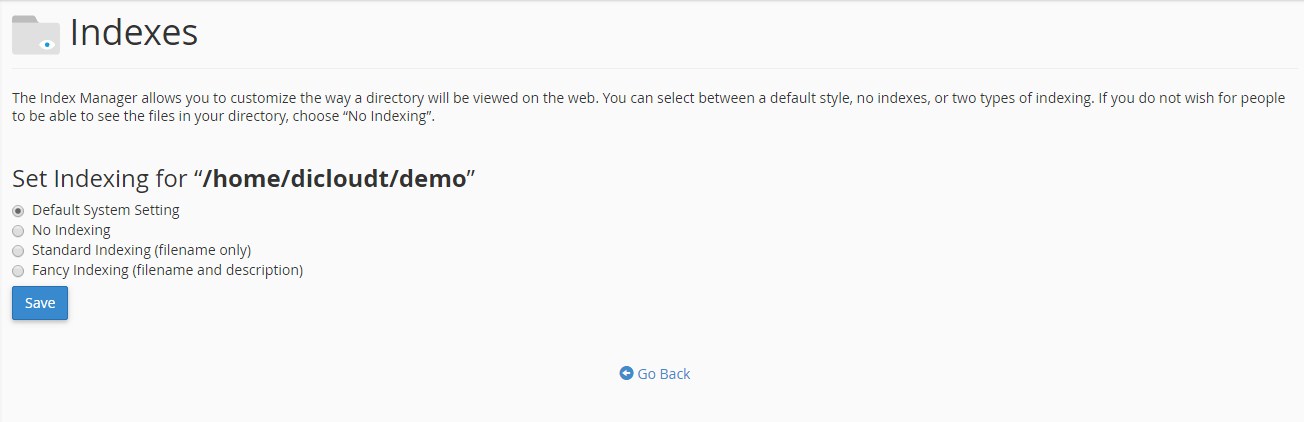1304x422 pixels.
Task: Enable the Standard Indexing radio button
Action: tap(18, 251)
